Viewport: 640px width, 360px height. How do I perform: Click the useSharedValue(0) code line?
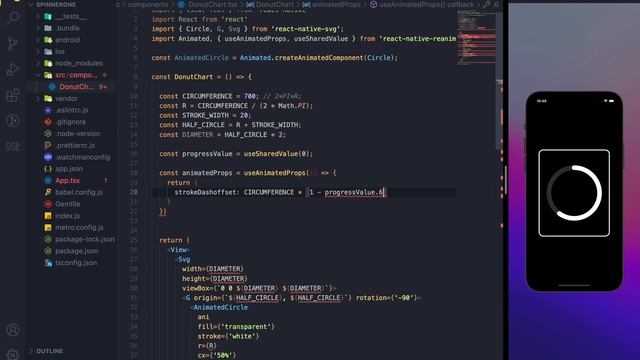(x=236, y=153)
